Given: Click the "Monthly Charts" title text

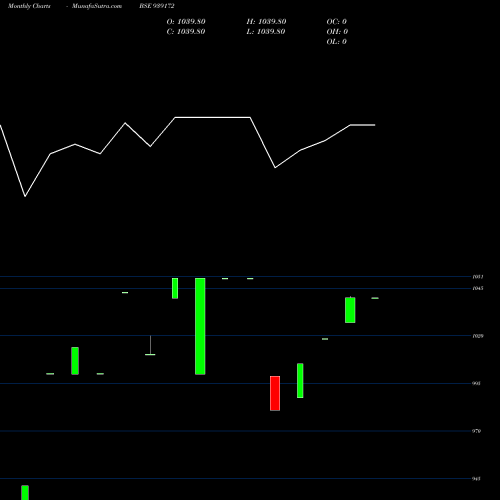Looking at the screenshot, I should click(x=29, y=6).
